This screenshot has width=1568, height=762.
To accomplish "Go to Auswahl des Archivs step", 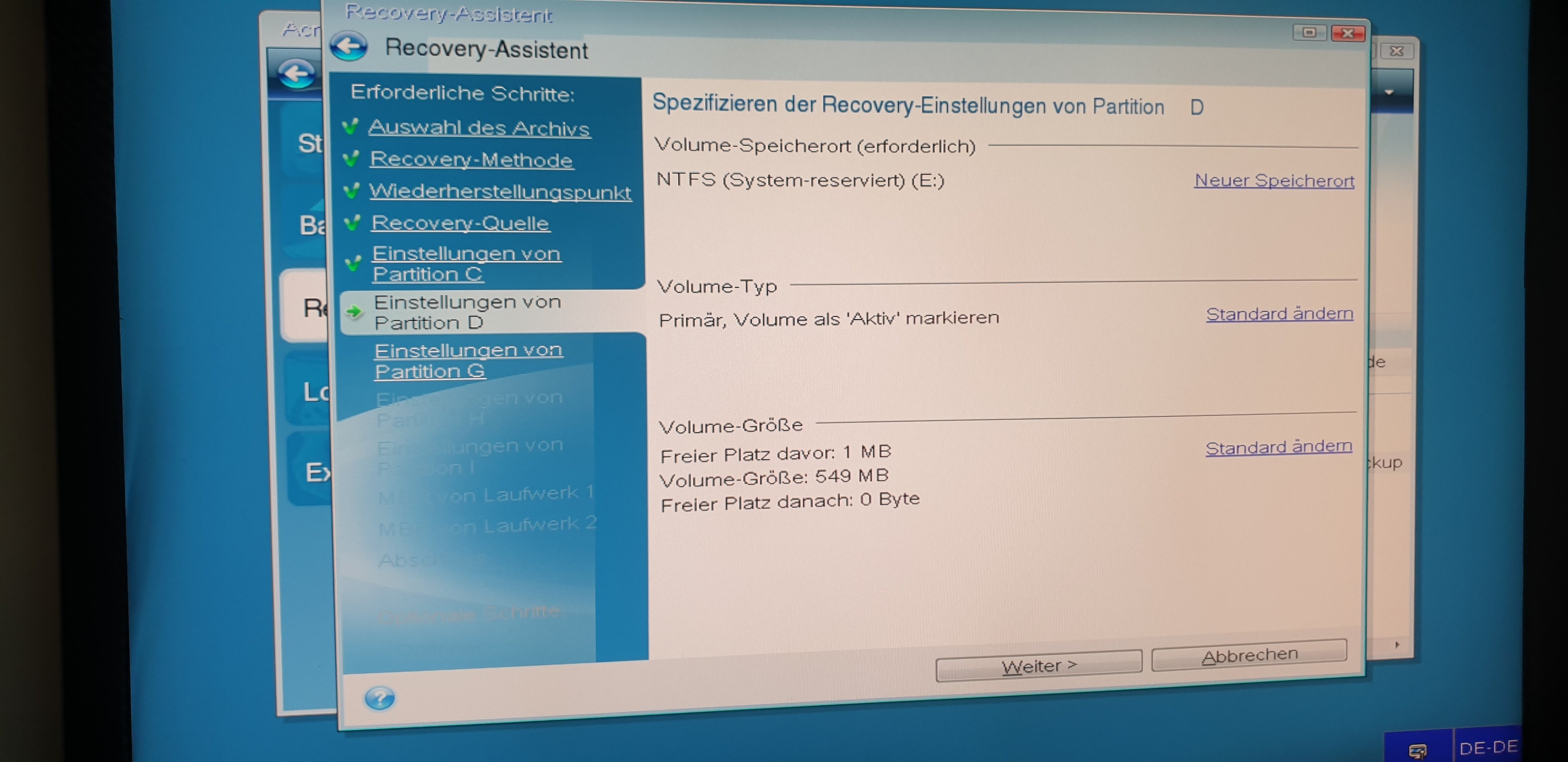I will click(479, 128).
